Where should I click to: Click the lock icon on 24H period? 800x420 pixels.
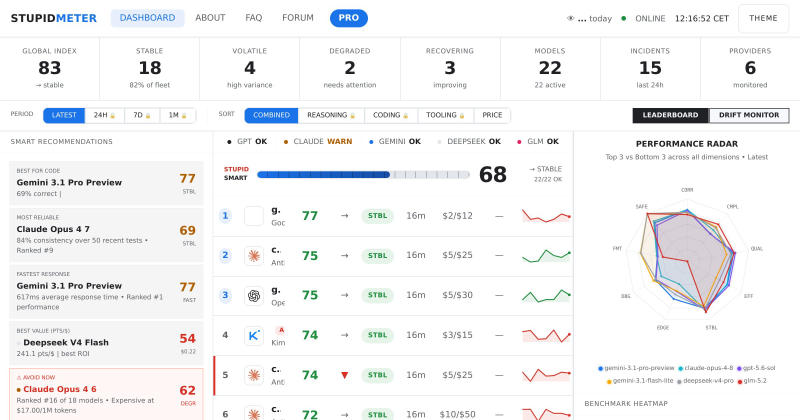tap(113, 116)
